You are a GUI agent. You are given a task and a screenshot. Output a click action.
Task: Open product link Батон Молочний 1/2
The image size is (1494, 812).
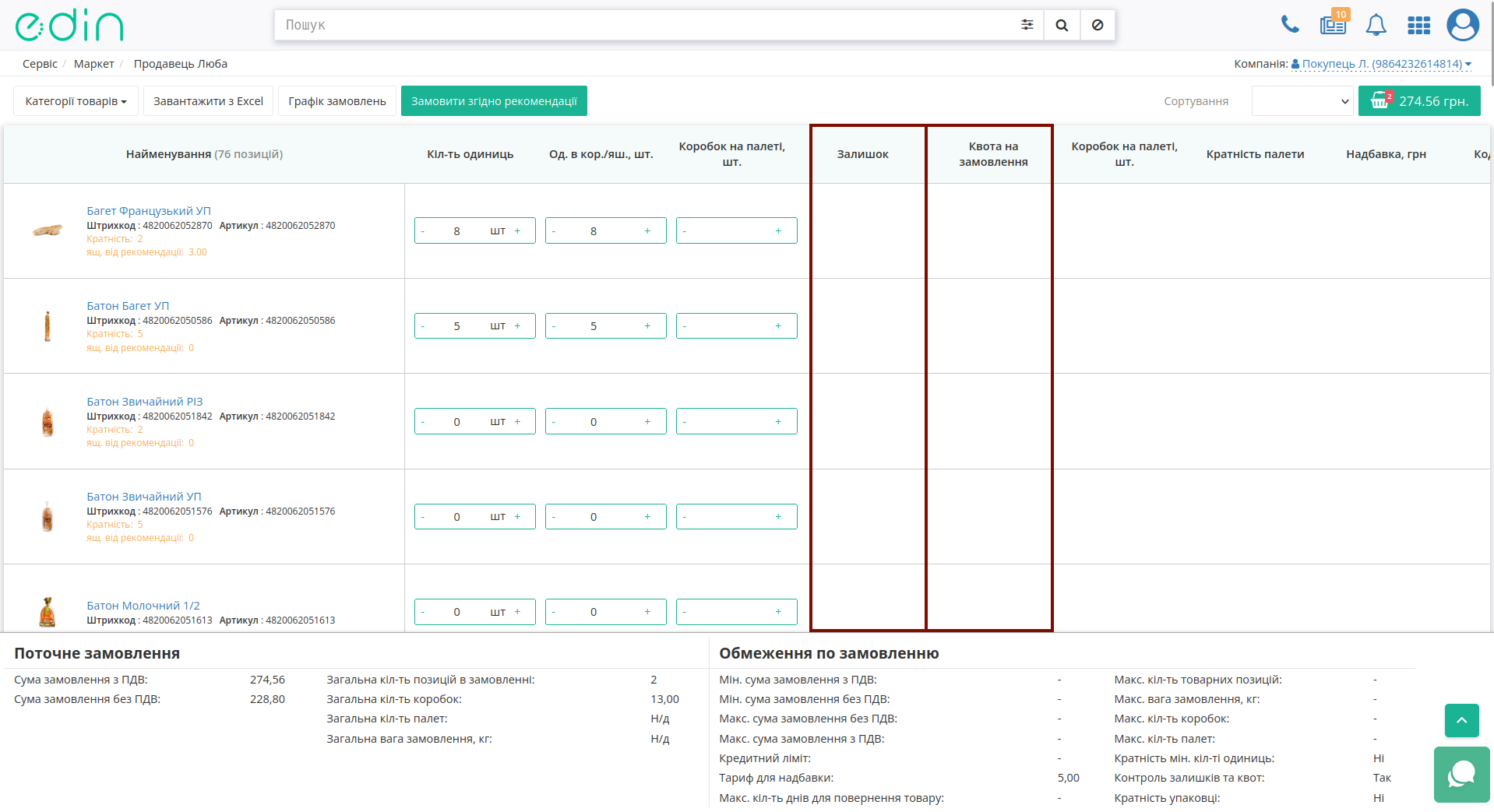pyautogui.click(x=143, y=606)
